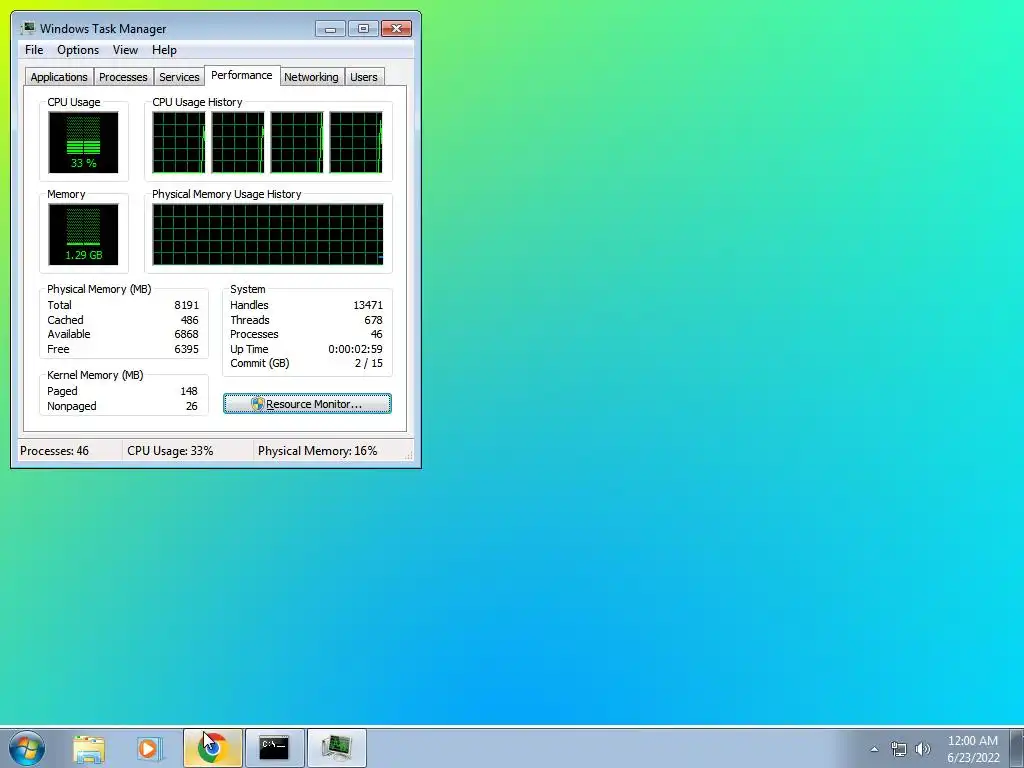Viewport: 1024px width, 768px height.
Task: Switch to the Networking tab
Action: 311,76
